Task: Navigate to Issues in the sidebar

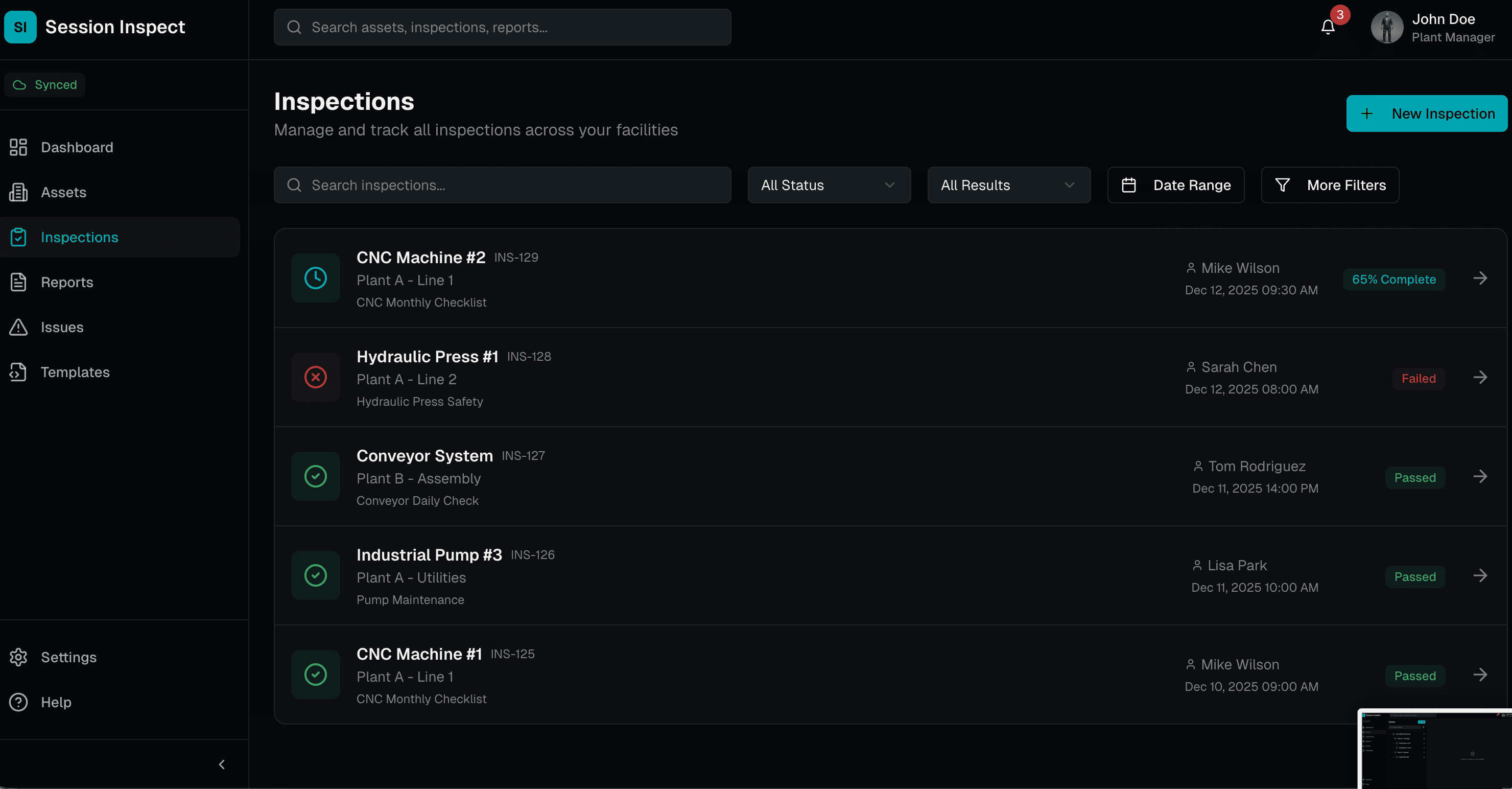Action: 62,327
